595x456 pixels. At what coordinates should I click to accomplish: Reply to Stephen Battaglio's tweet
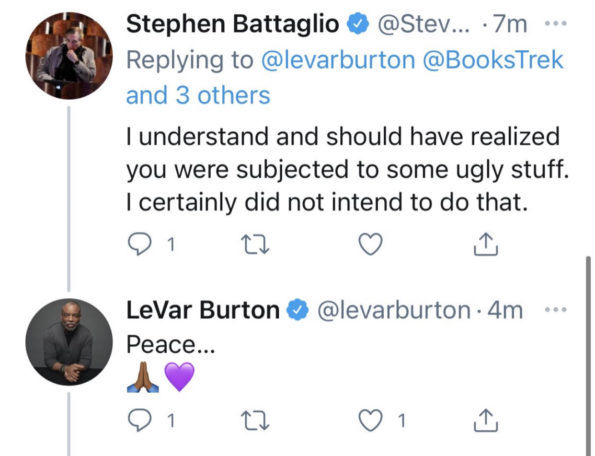(139, 244)
